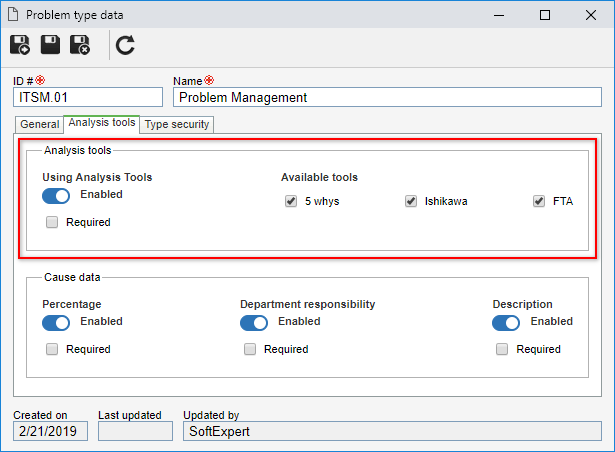Check Required under Description
The width and height of the screenshot is (615, 452).
[x=502, y=349]
